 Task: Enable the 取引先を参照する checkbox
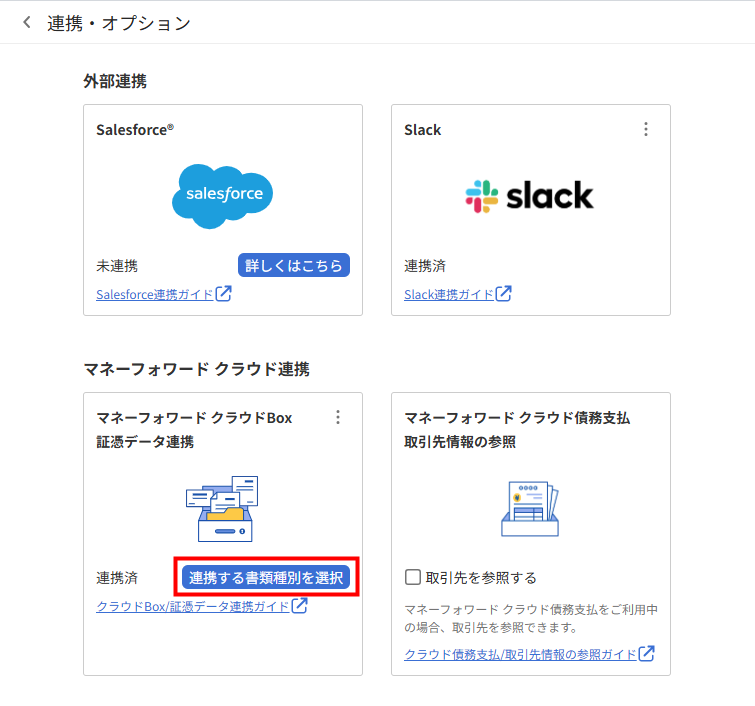coord(413,577)
